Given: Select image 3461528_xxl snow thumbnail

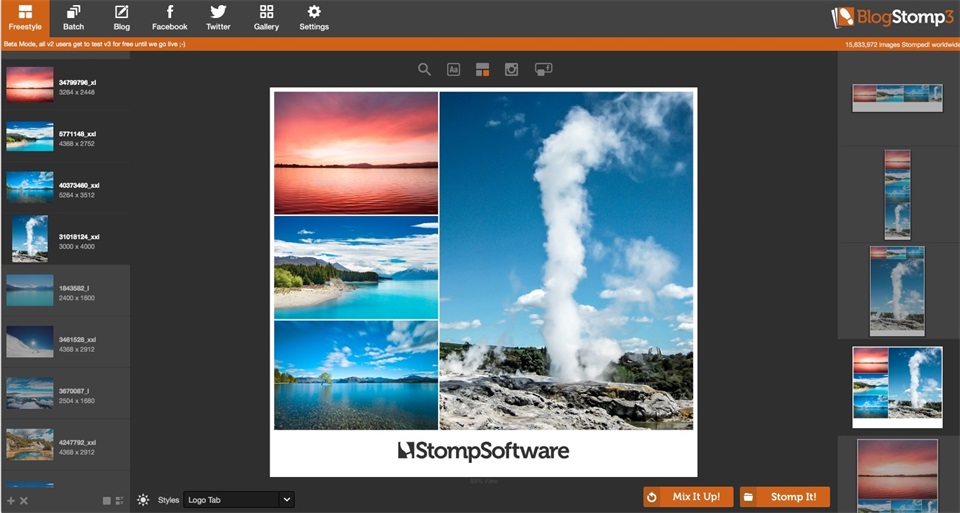Looking at the screenshot, I should coord(30,342).
